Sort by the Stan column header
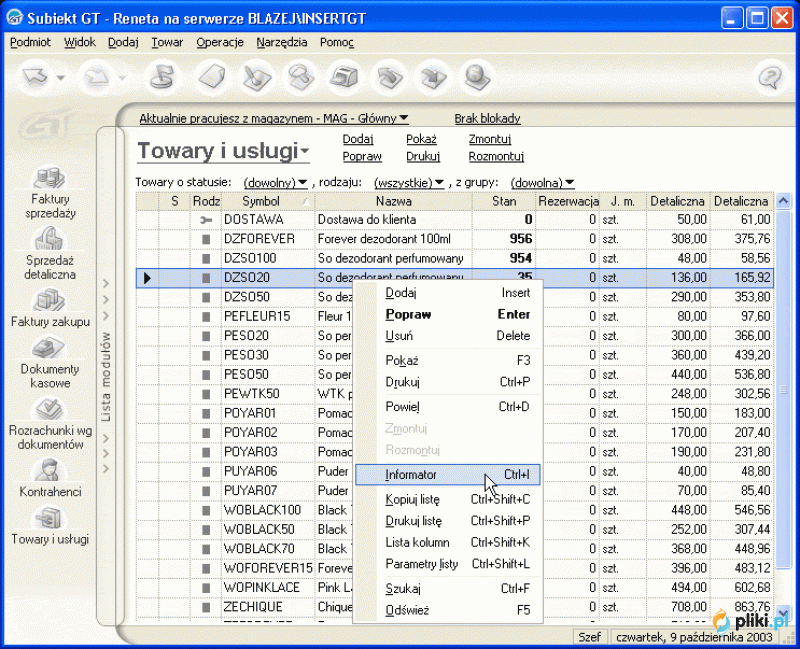This screenshot has width=800, height=649. click(504, 202)
